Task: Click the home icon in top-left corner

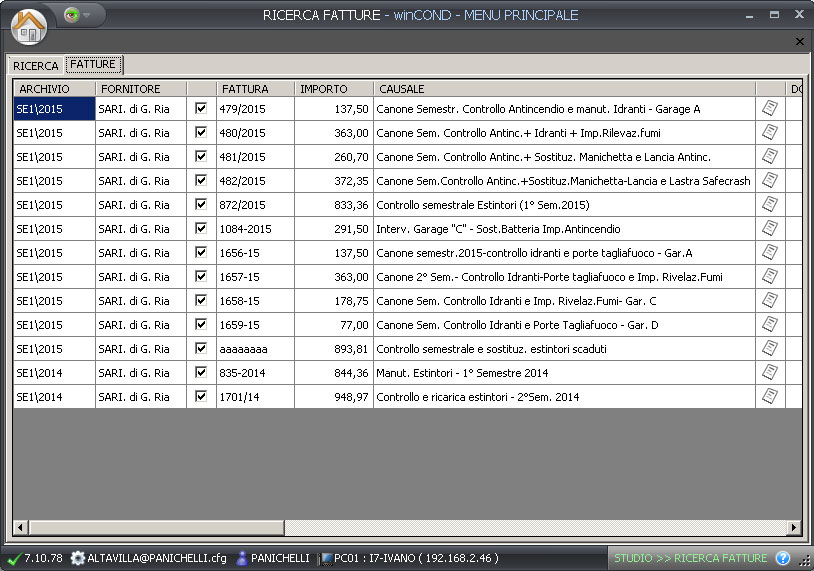Action: coord(29,25)
